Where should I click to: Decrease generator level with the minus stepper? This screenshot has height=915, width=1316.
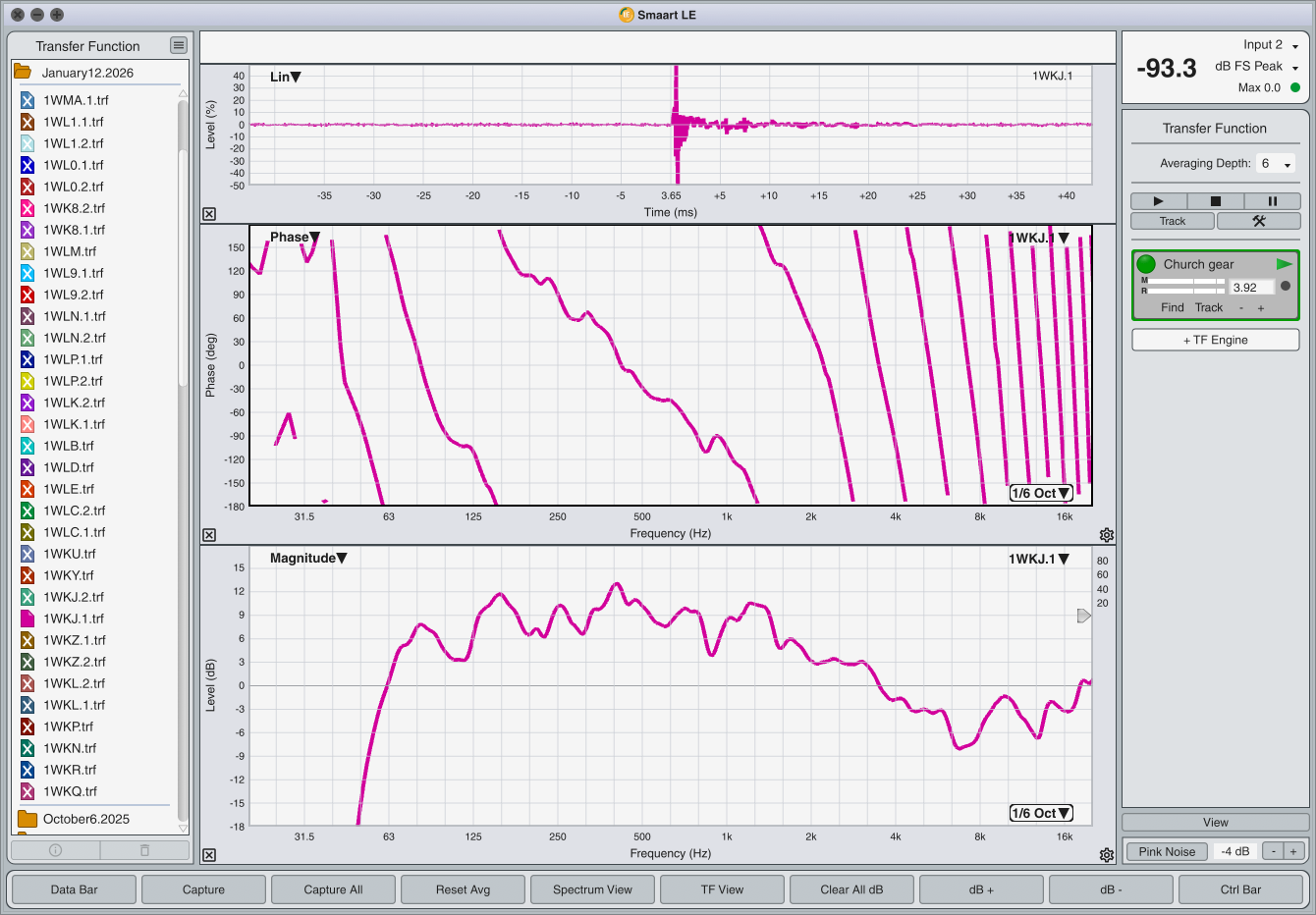pos(1273,851)
